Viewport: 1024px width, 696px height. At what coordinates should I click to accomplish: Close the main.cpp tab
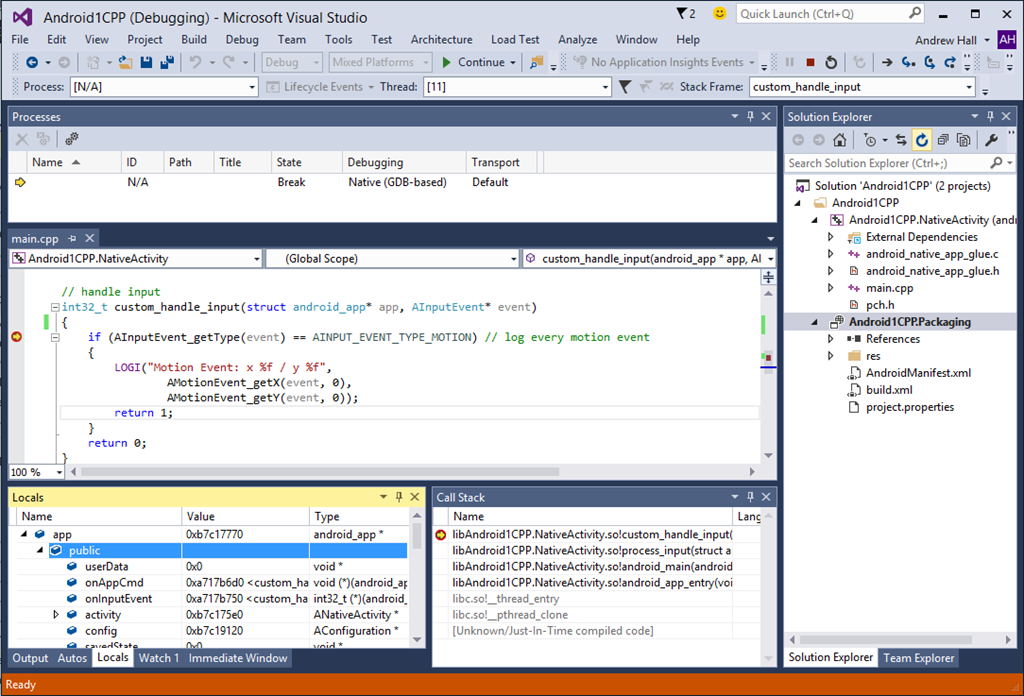point(90,238)
